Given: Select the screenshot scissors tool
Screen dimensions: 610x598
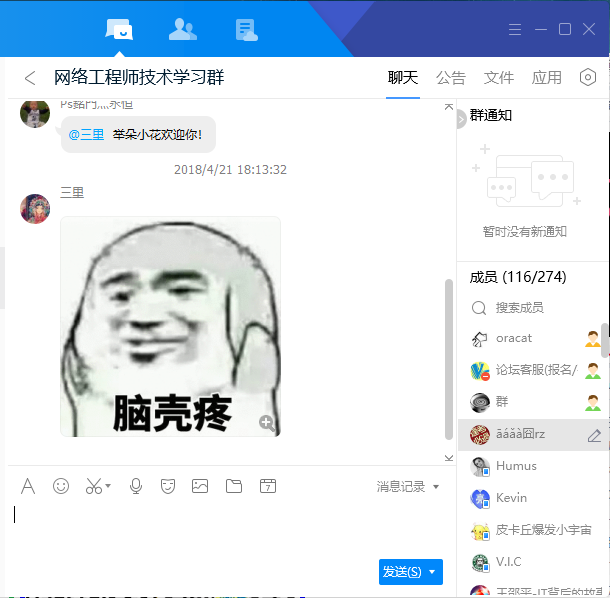Looking at the screenshot, I should (94, 486).
